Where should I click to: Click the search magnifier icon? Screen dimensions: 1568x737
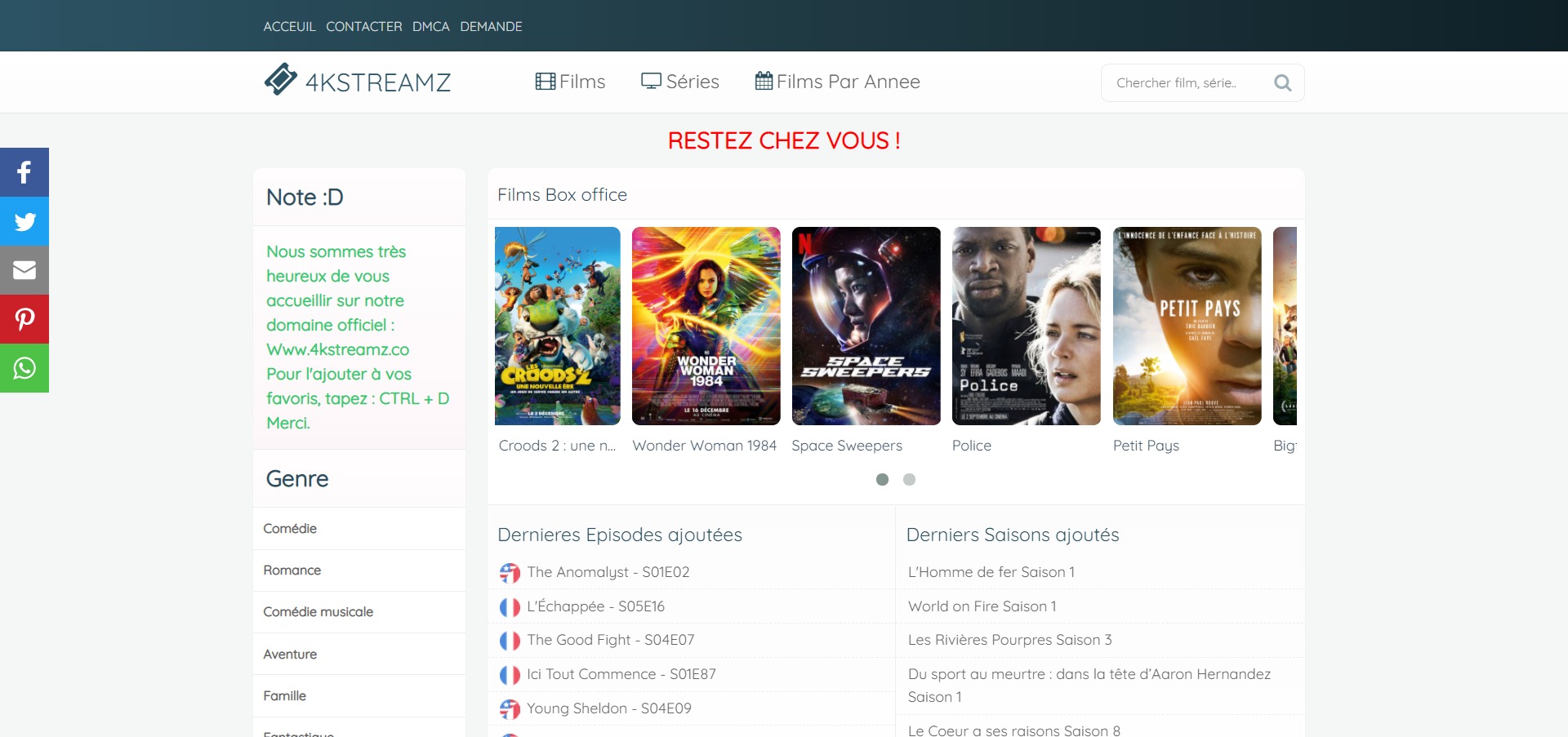click(1282, 82)
